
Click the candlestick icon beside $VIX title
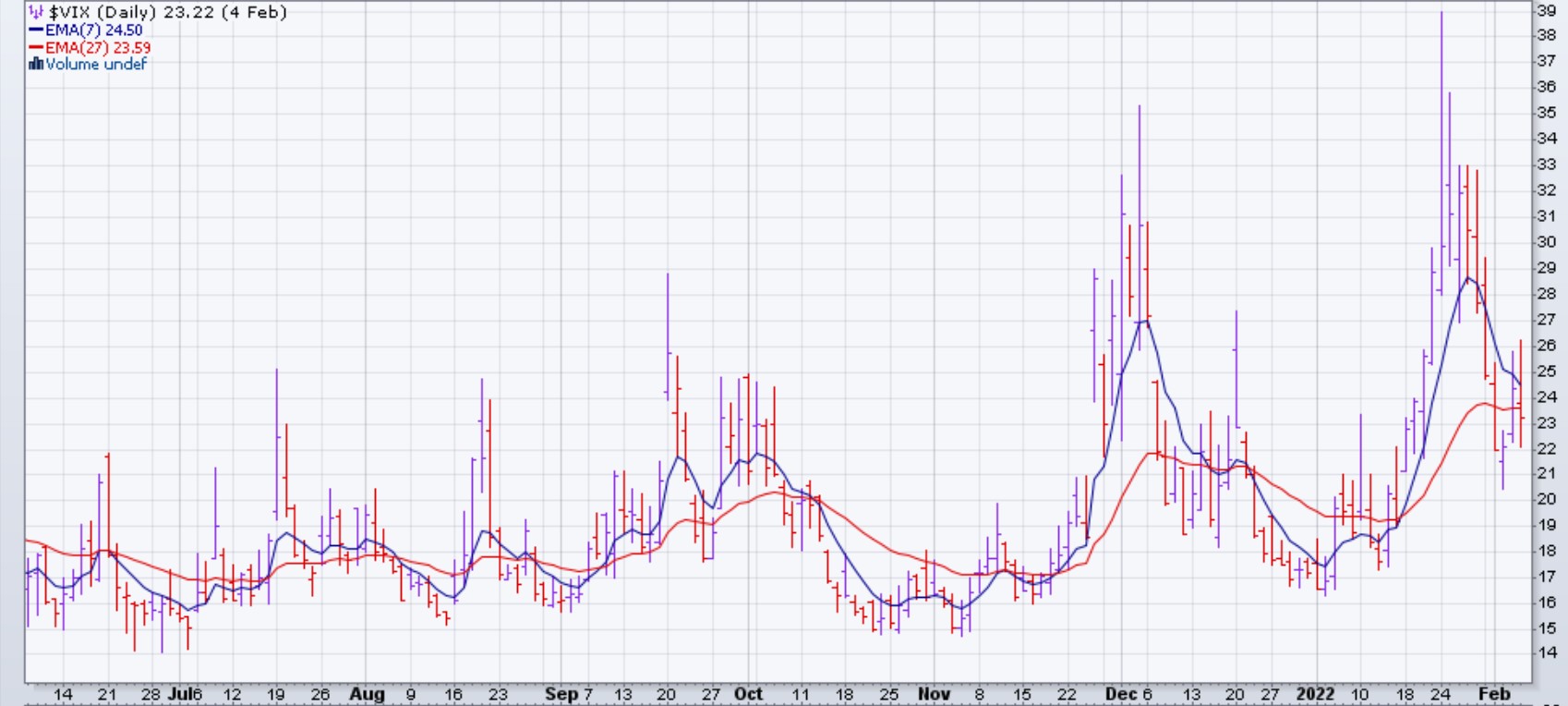tap(36, 12)
